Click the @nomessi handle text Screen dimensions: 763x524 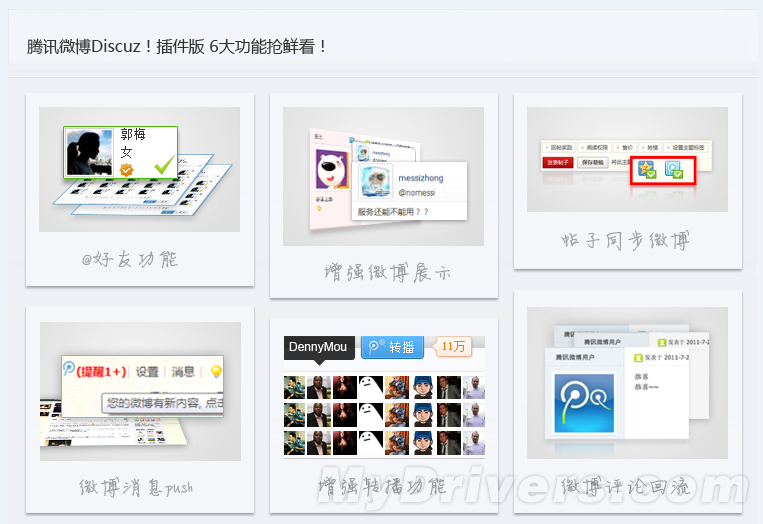pos(417,193)
